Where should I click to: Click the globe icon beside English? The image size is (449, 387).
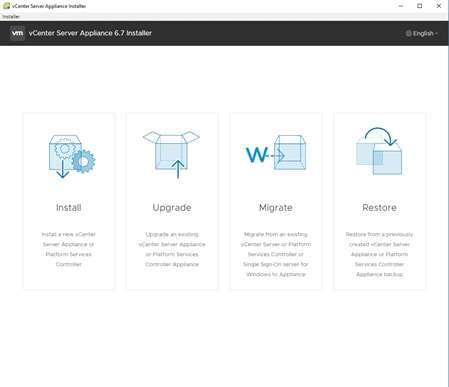pyautogui.click(x=408, y=33)
